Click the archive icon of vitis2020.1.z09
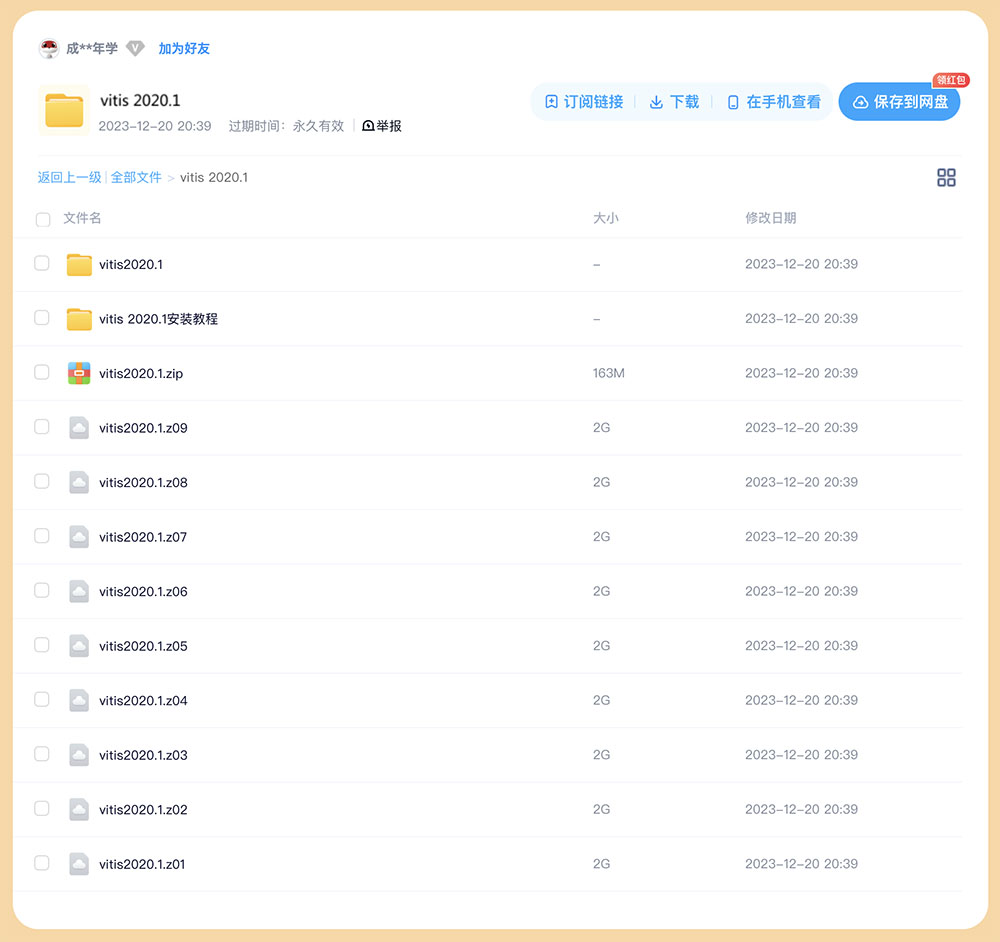The image size is (1000, 942). click(x=79, y=427)
